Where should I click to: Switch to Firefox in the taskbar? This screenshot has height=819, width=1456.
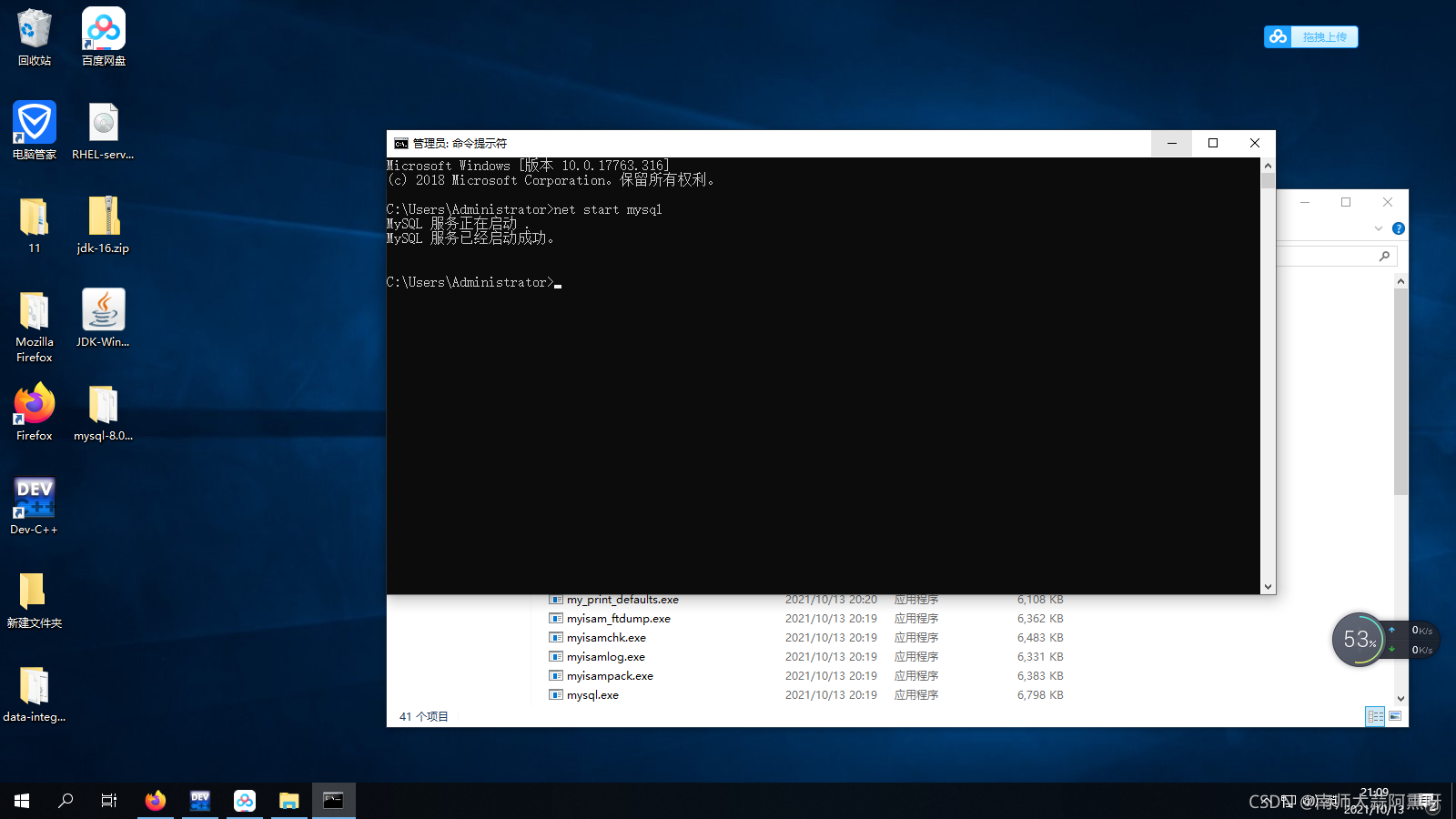[156, 801]
